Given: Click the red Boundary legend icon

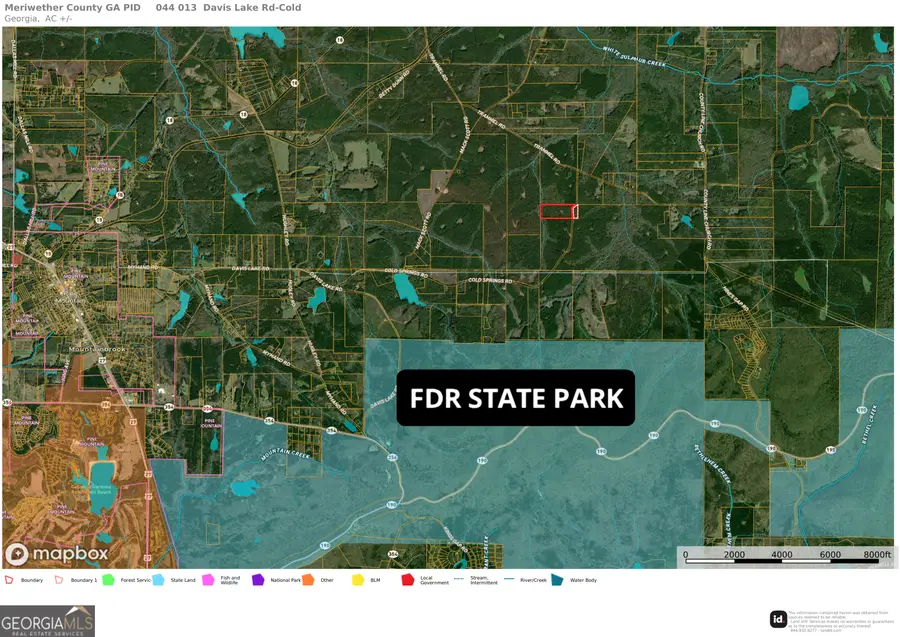Looking at the screenshot, I should (x=9, y=579).
